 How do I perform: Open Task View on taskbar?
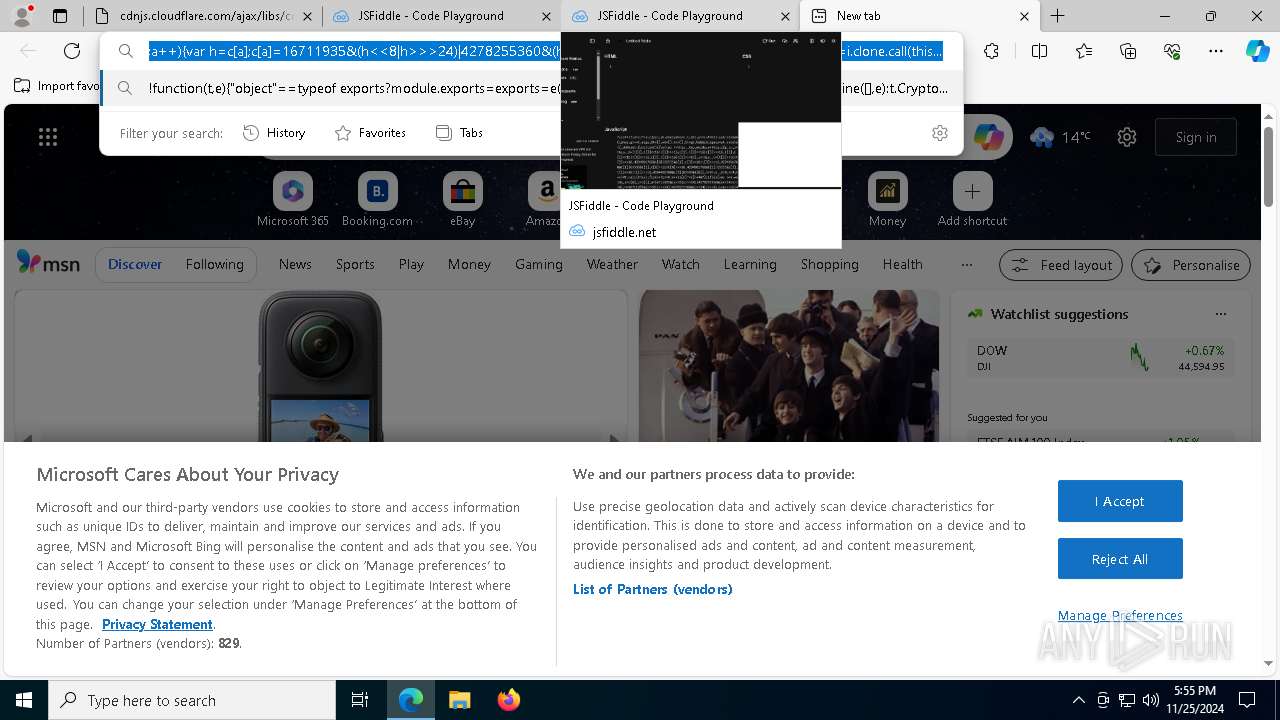(360, 700)
